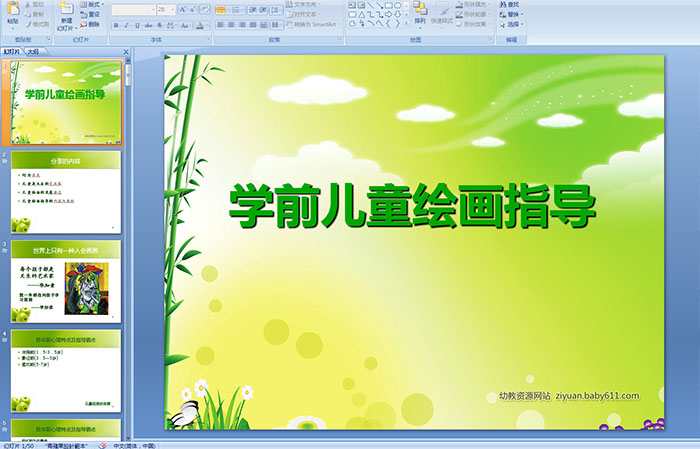Toggle the Numbering list button

tap(236, 10)
